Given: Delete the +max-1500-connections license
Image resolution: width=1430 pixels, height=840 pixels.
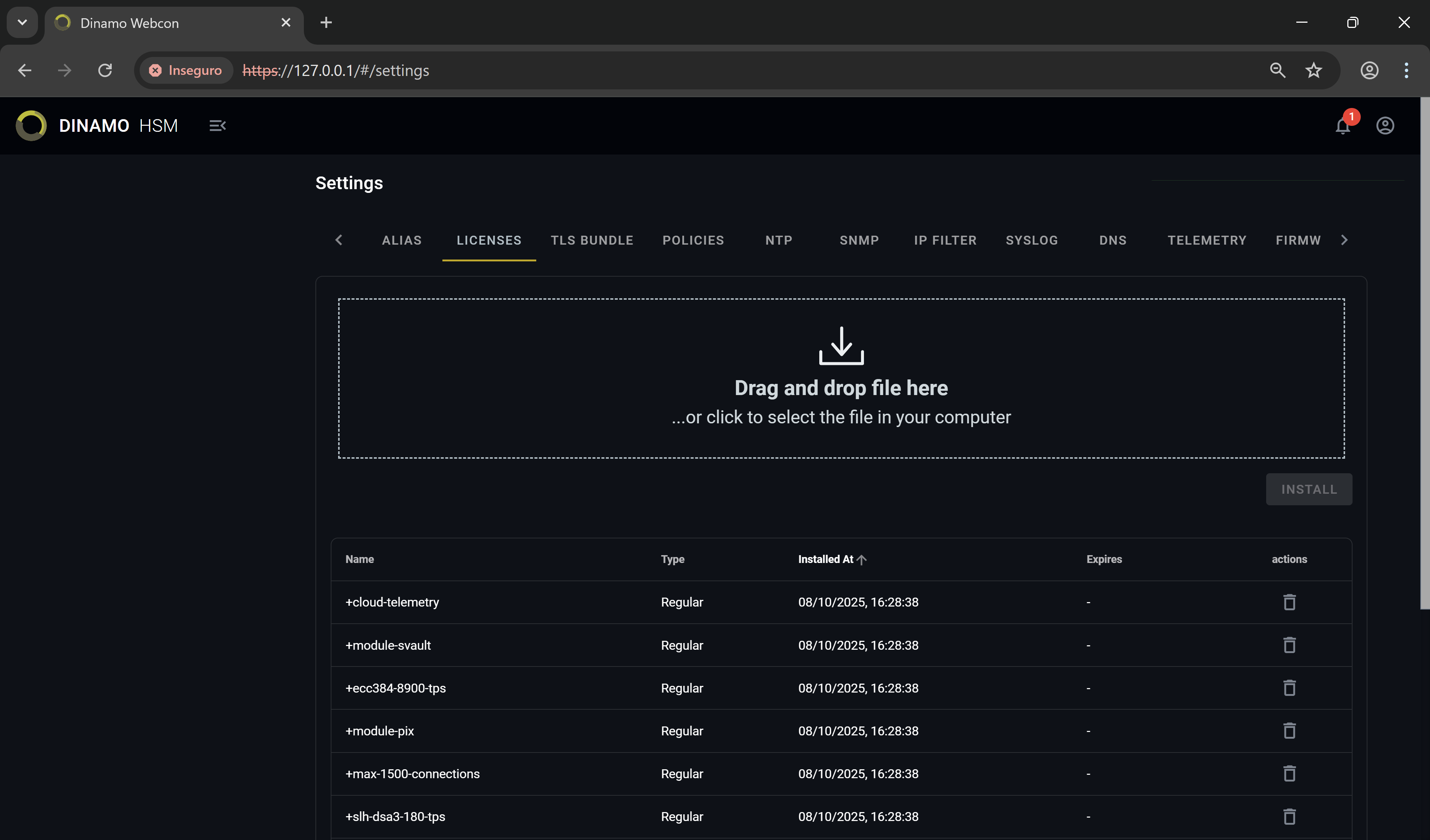Looking at the screenshot, I should (x=1289, y=774).
